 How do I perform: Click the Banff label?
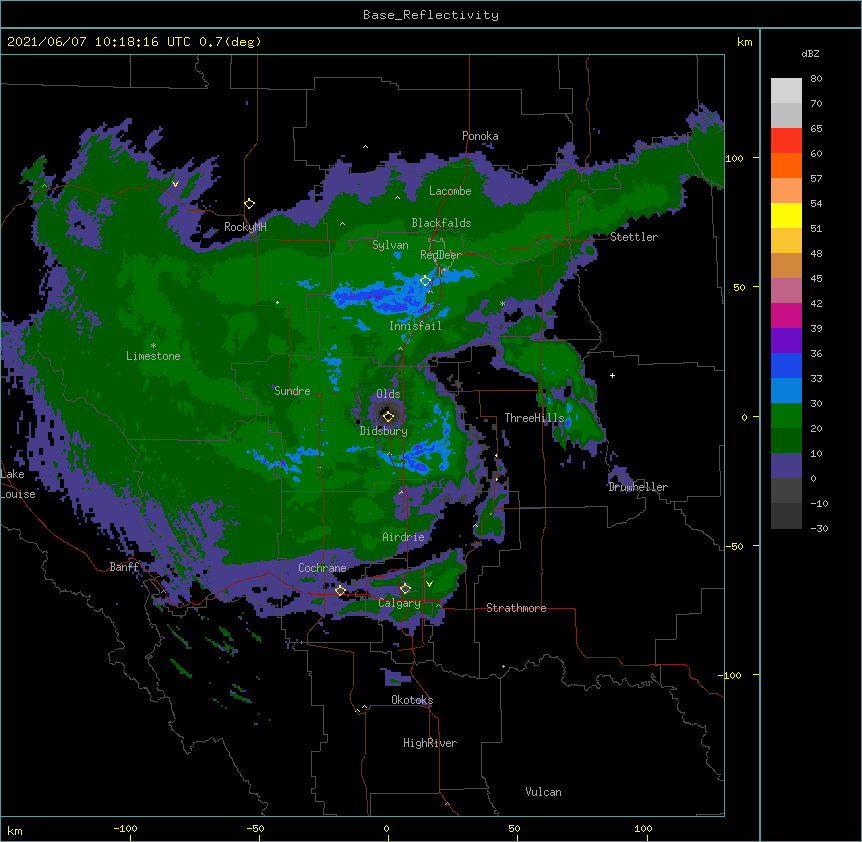click(x=124, y=567)
